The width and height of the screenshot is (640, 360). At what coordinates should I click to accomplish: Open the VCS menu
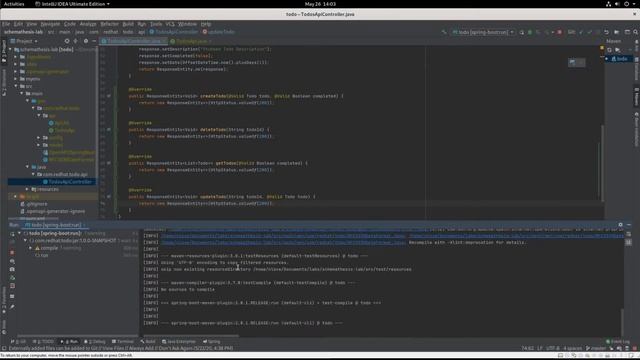point(170,24)
